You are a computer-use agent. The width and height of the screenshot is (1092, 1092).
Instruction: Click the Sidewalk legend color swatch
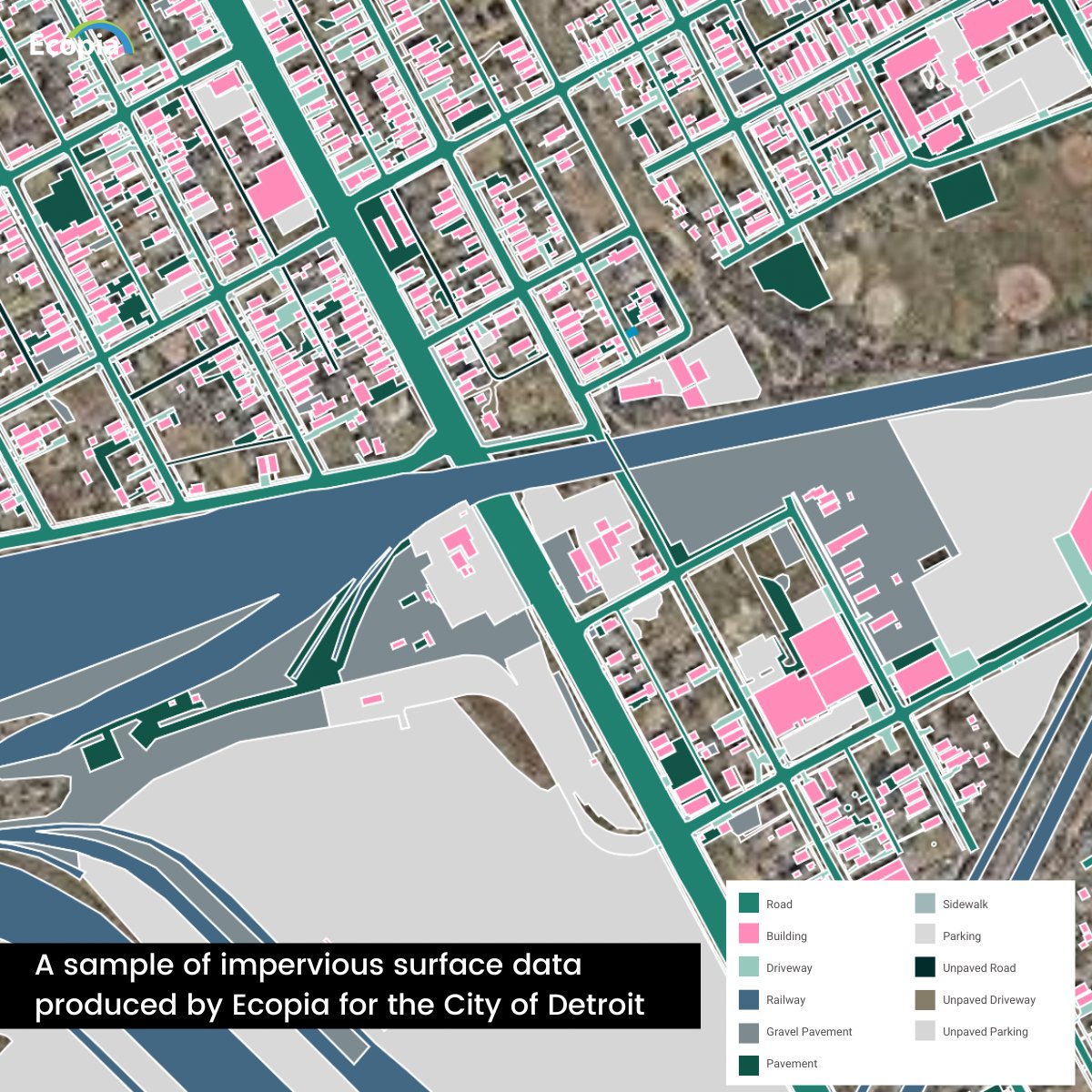click(x=925, y=904)
